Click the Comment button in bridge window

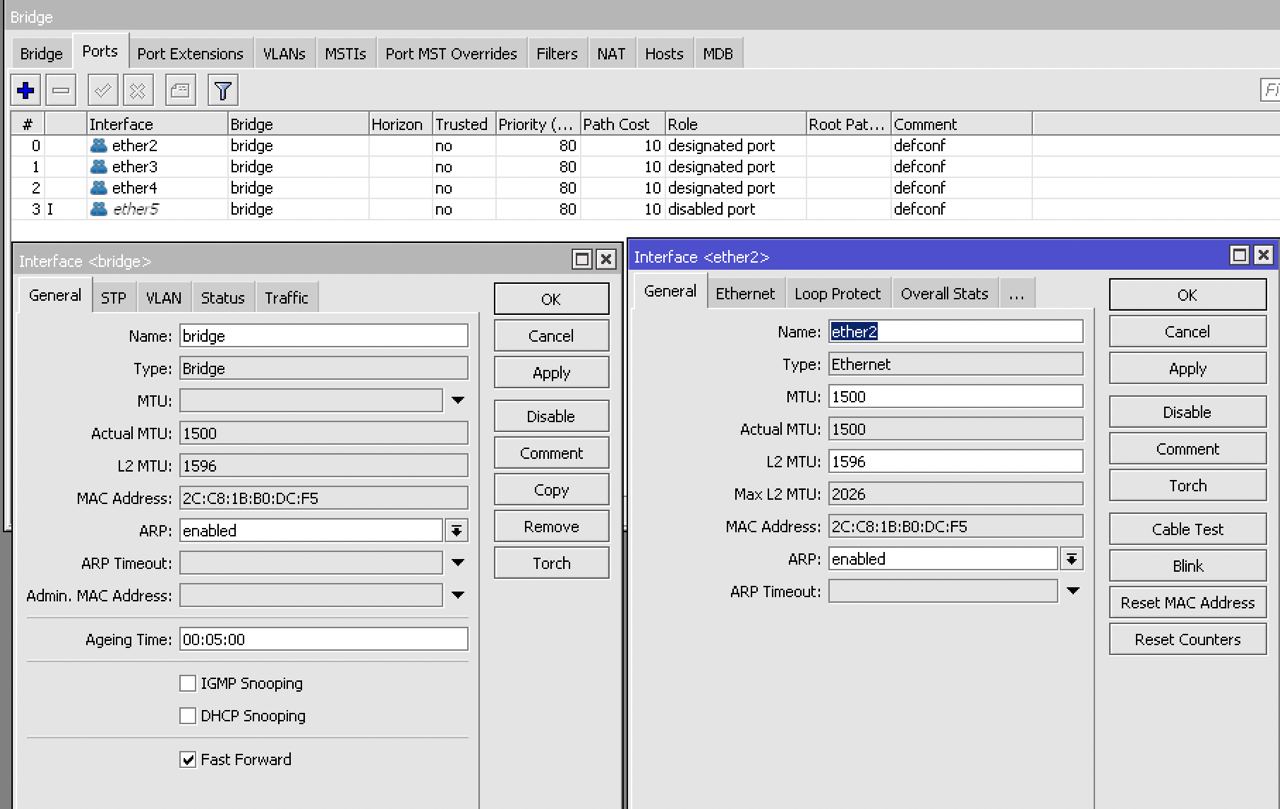click(x=551, y=453)
